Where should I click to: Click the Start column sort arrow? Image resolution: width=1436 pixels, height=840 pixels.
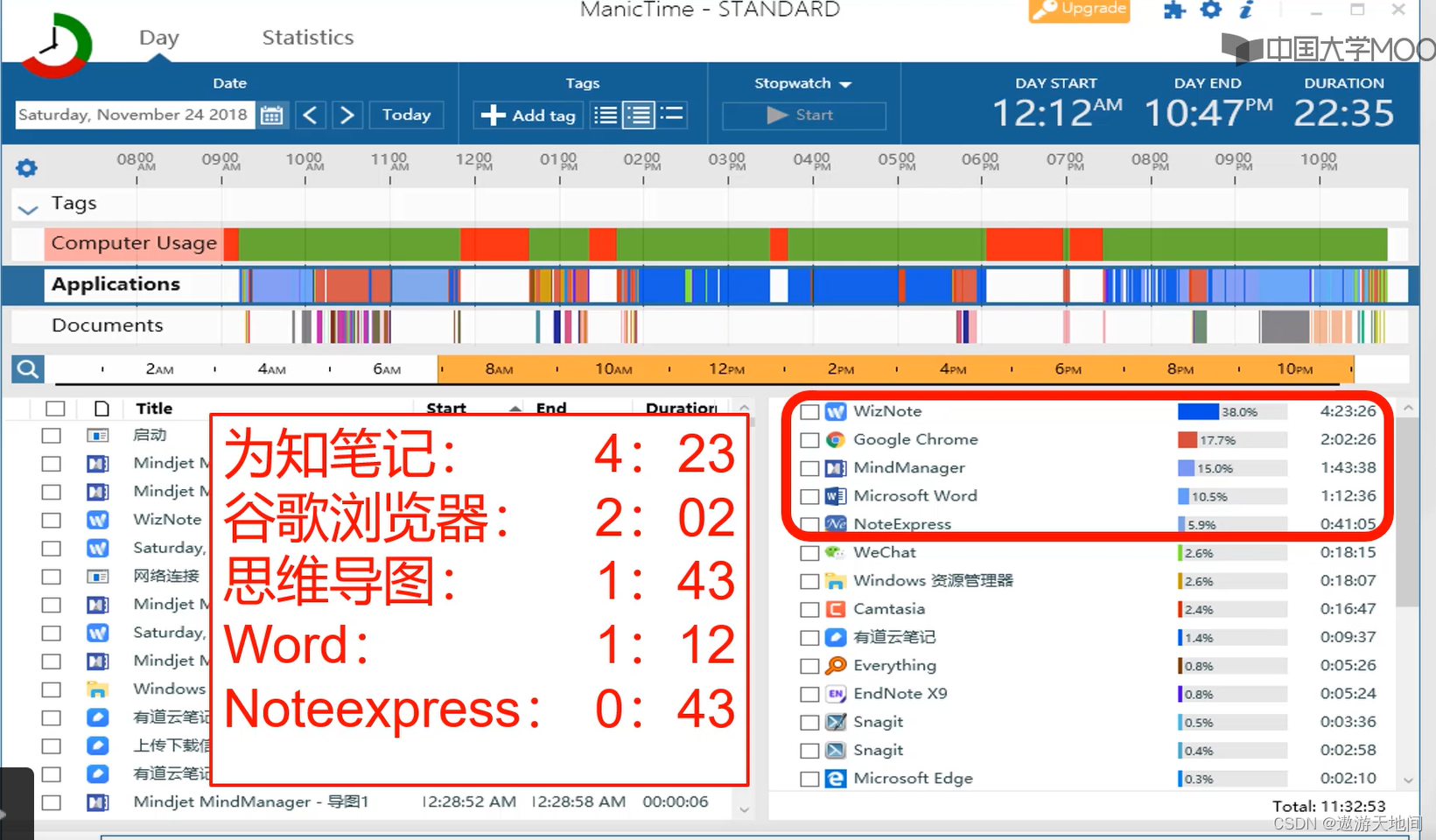coord(515,409)
